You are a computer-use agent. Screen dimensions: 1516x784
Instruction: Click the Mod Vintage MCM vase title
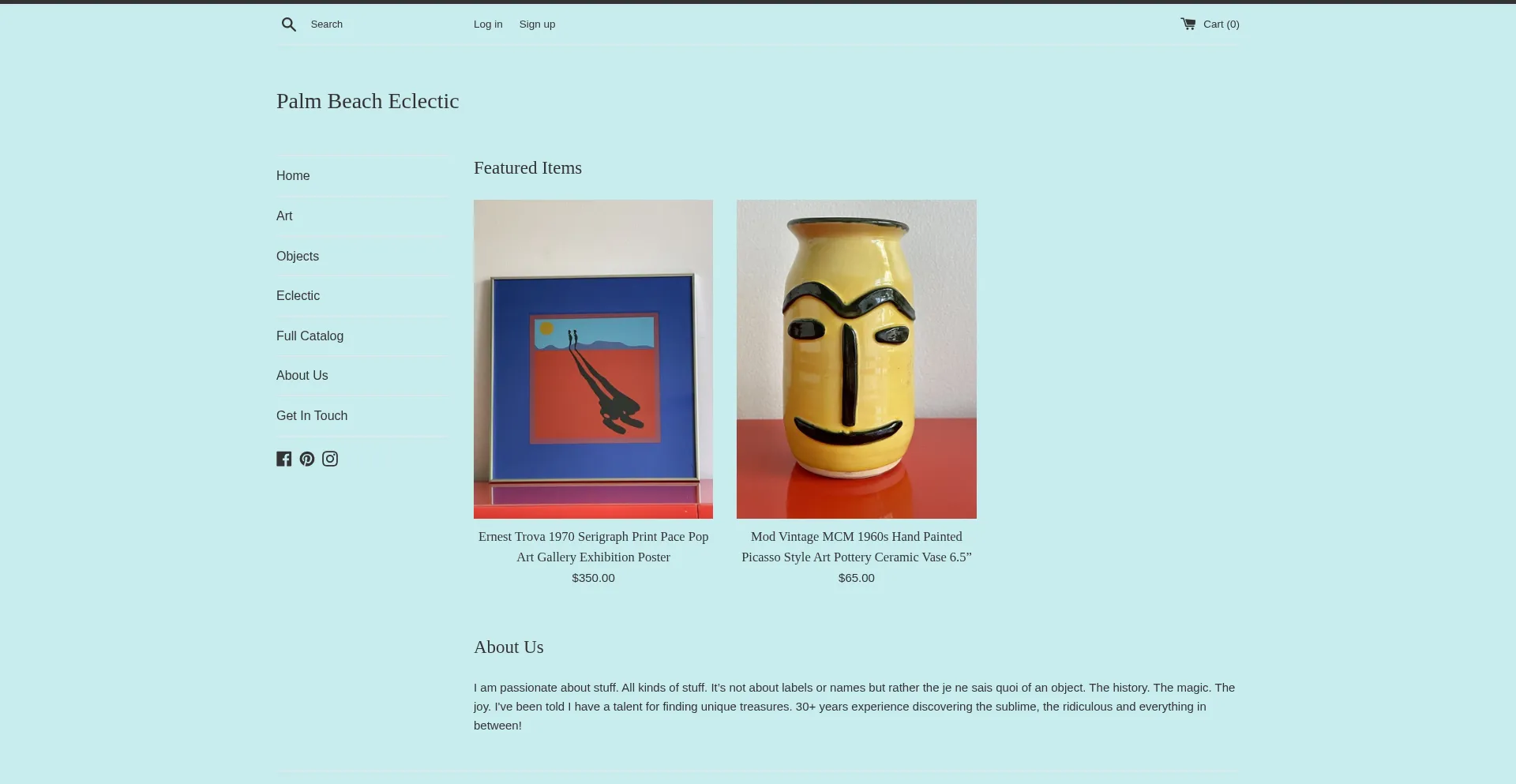coord(857,546)
